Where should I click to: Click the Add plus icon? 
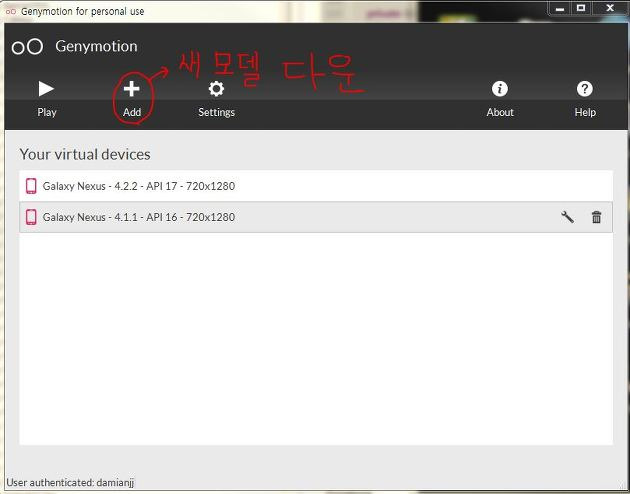coord(131,89)
